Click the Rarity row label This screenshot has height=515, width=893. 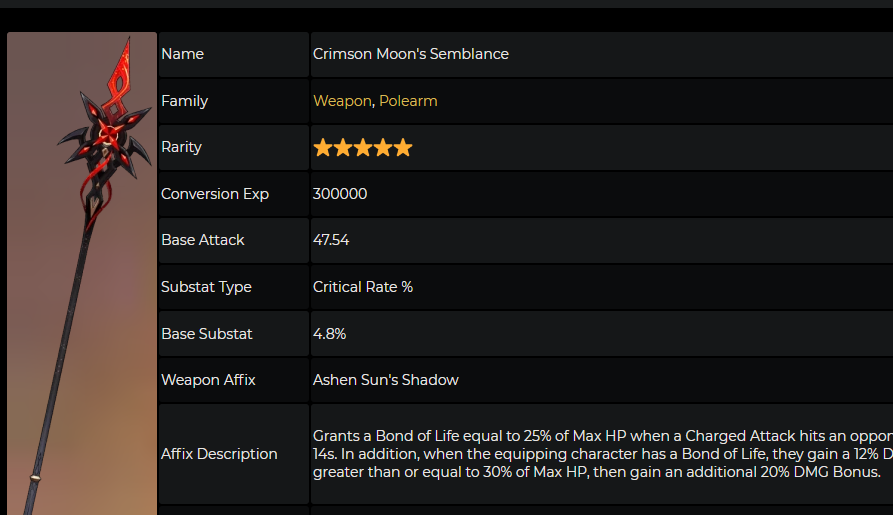181,147
